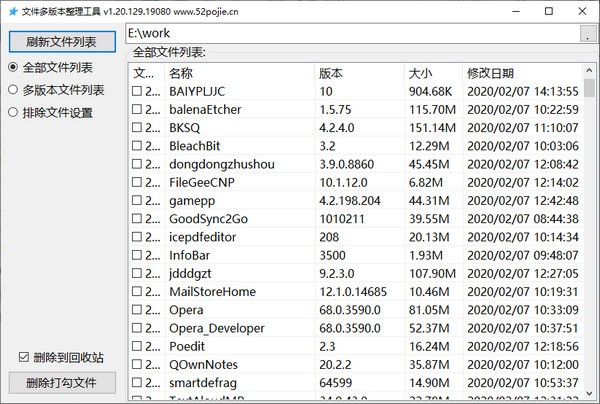
Task: Check the MailStoreHome row checkbox
Action: 137,292
